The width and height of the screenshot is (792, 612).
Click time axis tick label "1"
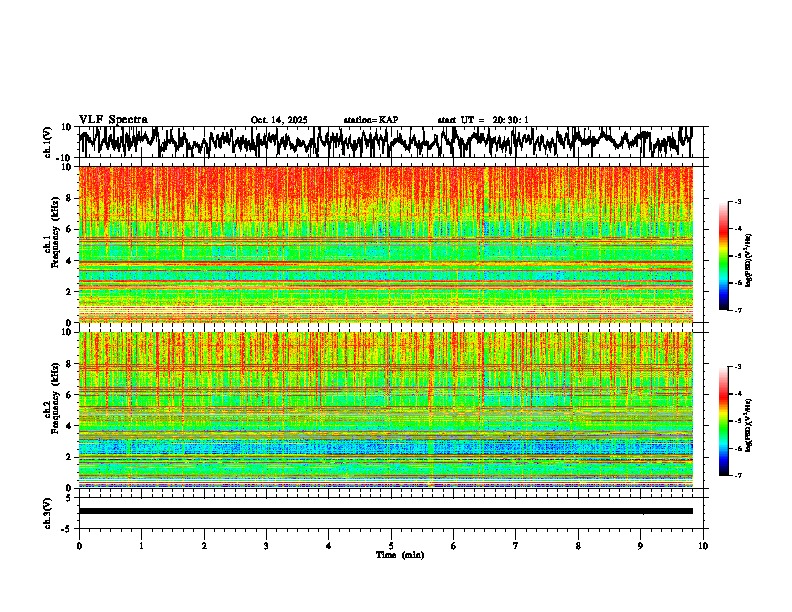click(141, 546)
